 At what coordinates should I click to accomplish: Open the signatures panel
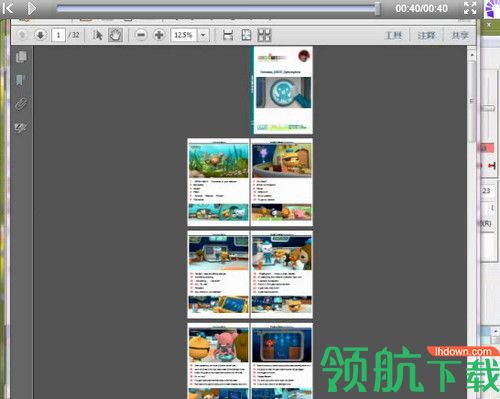tap(21, 127)
